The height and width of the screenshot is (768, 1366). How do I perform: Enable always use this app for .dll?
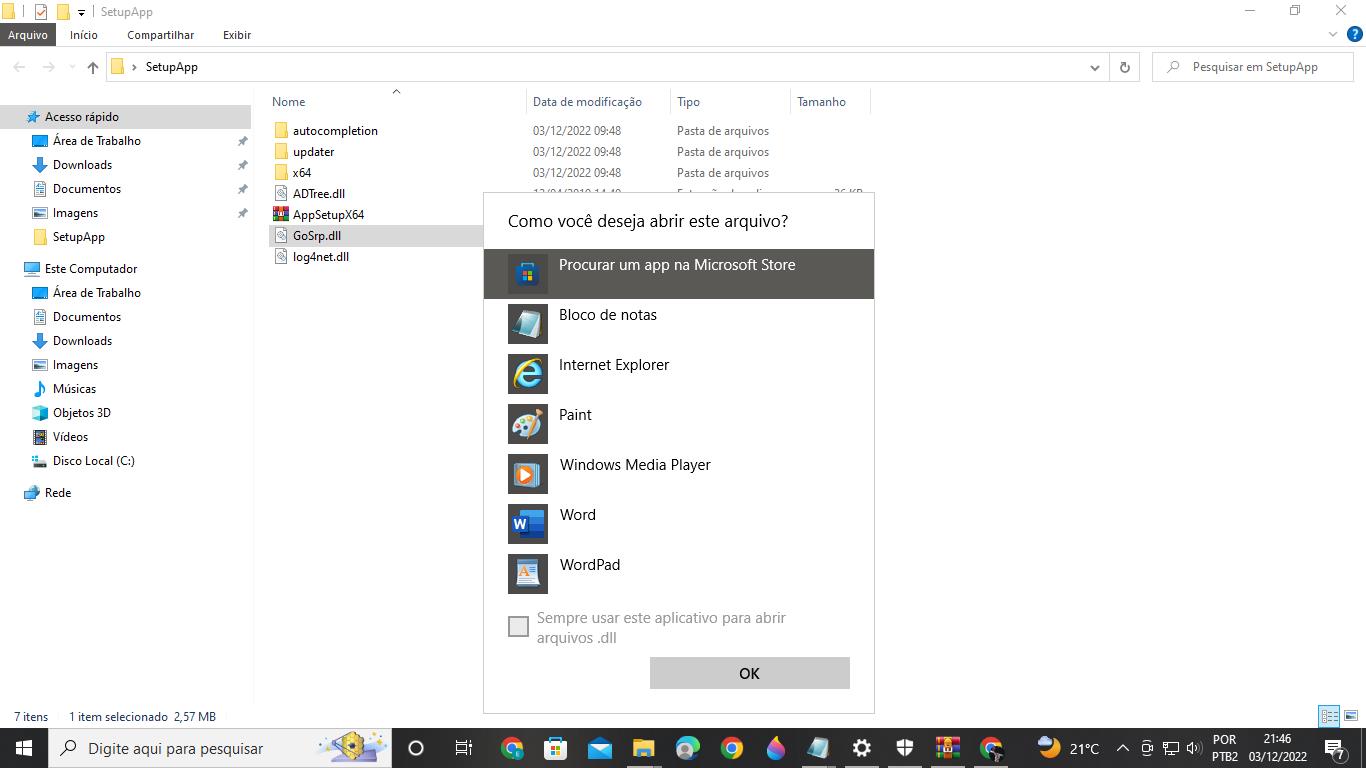click(518, 627)
